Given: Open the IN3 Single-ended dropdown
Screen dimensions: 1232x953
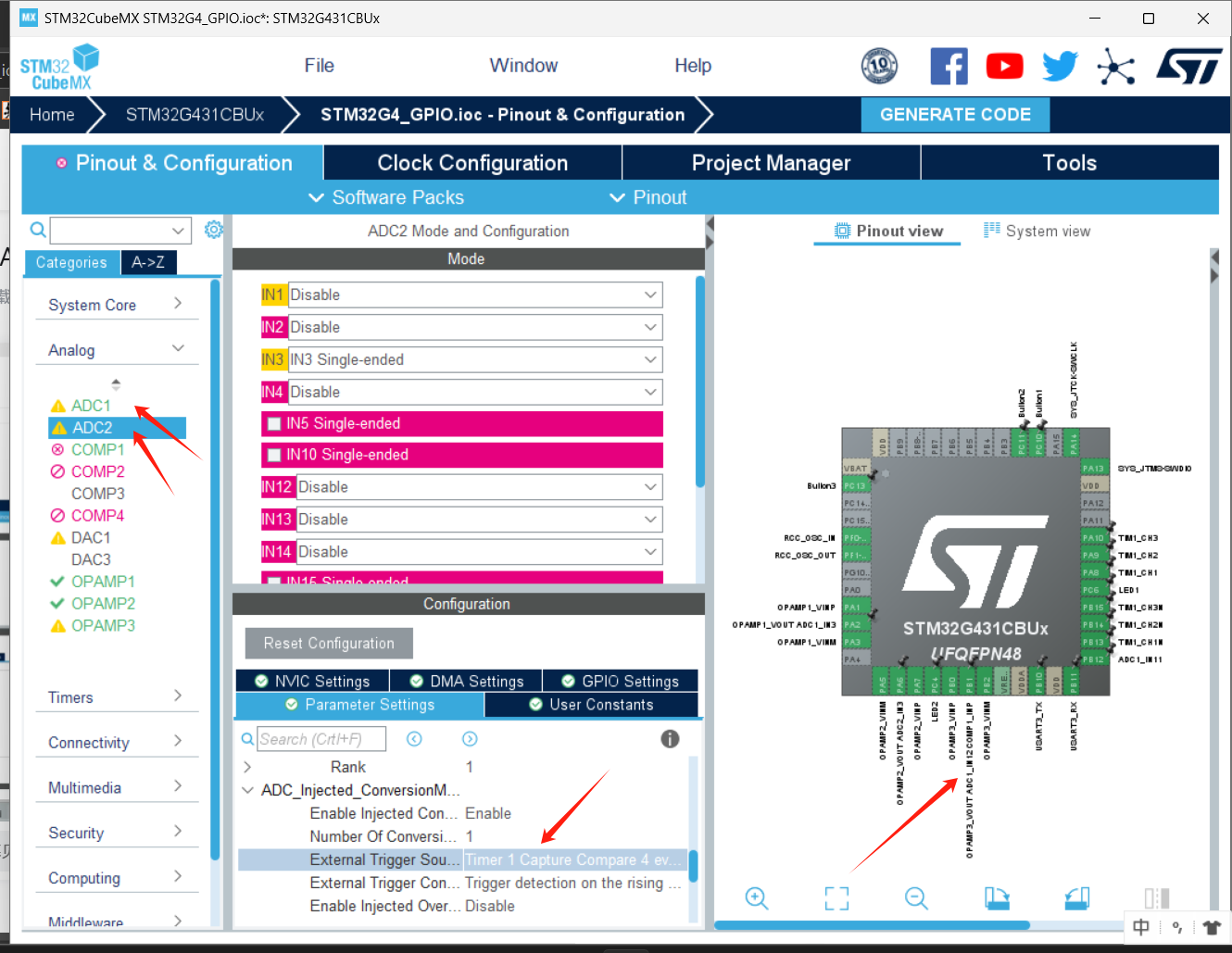Looking at the screenshot, I should pos(475,359).
